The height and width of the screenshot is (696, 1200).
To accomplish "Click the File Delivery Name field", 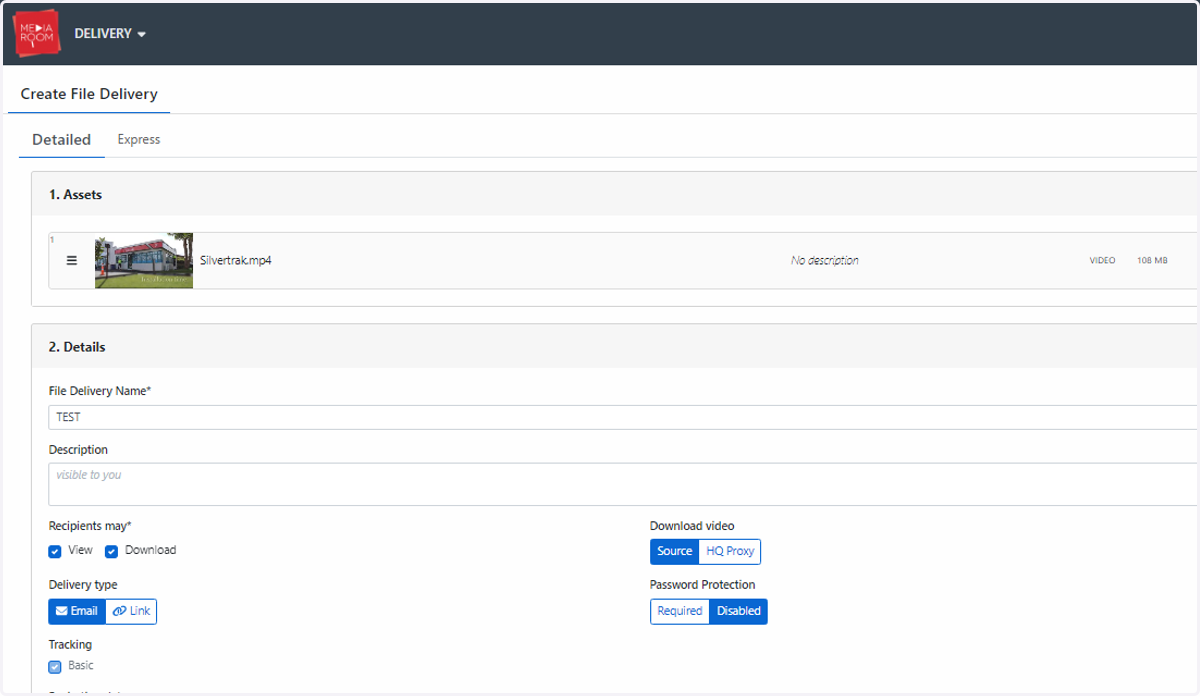I will click(624, 417).
